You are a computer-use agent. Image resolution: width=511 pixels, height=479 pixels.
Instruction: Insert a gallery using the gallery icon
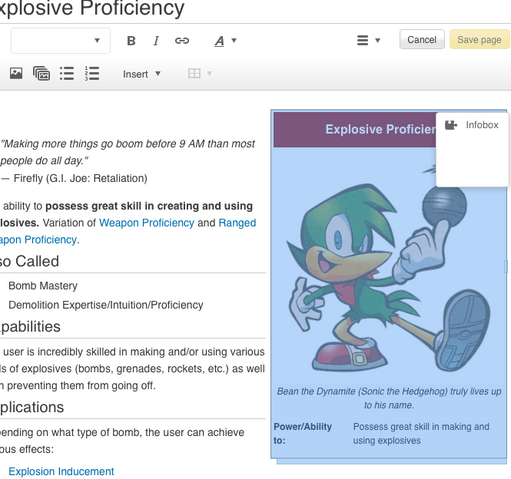pyautogui.click(x=41, y=73)
